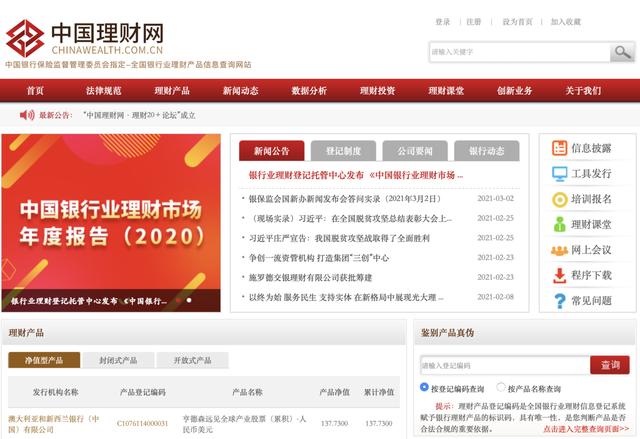Open 数据分析 navigation menu

(x=309, y=91)
